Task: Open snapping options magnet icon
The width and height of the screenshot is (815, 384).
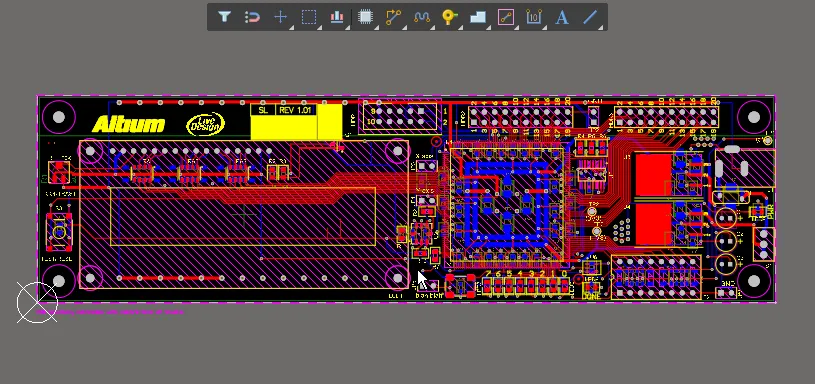Action: click(x=252, y=17)
